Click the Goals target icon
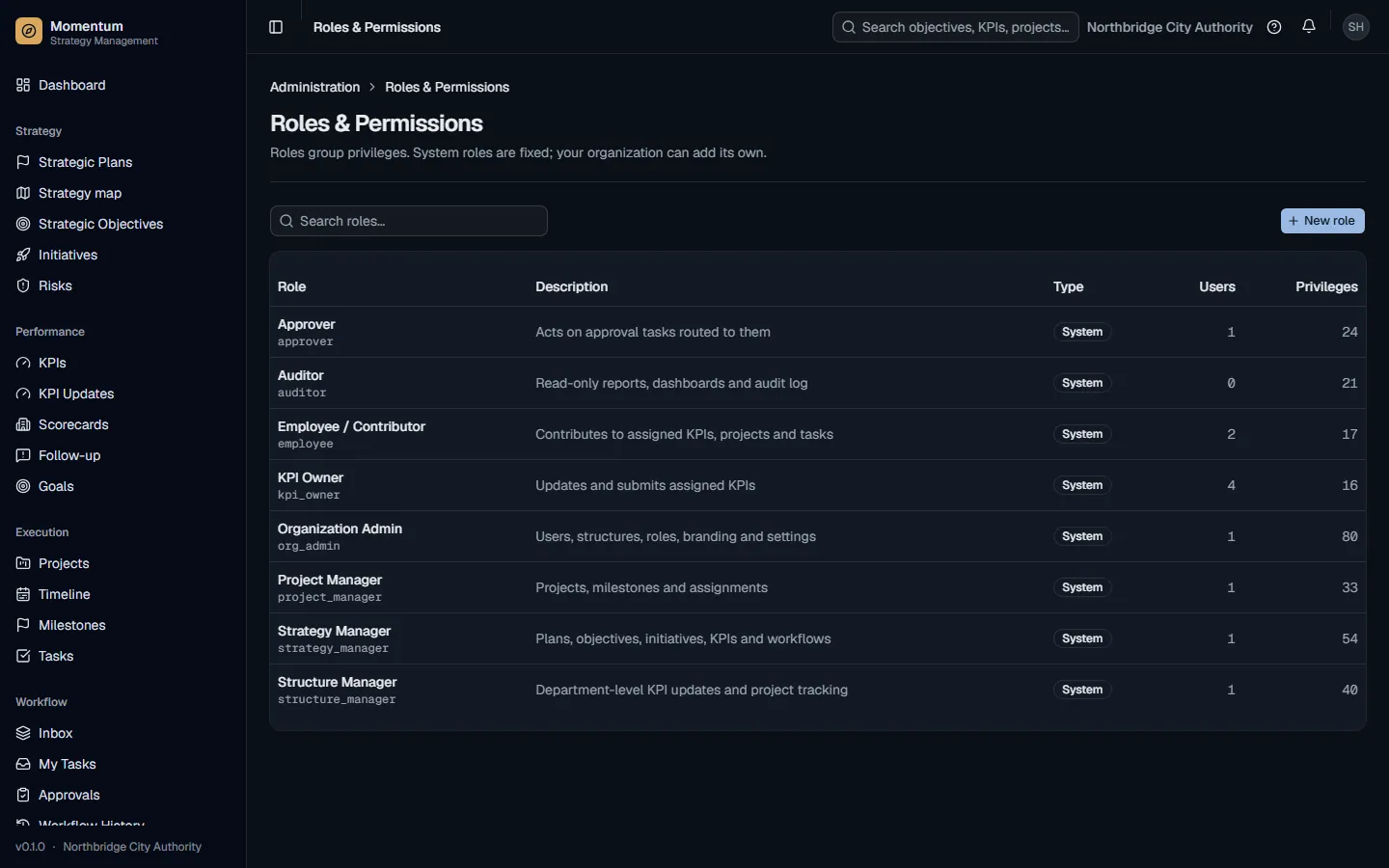This screenshot has height=868, width=1389. click(x=23, y=486)
